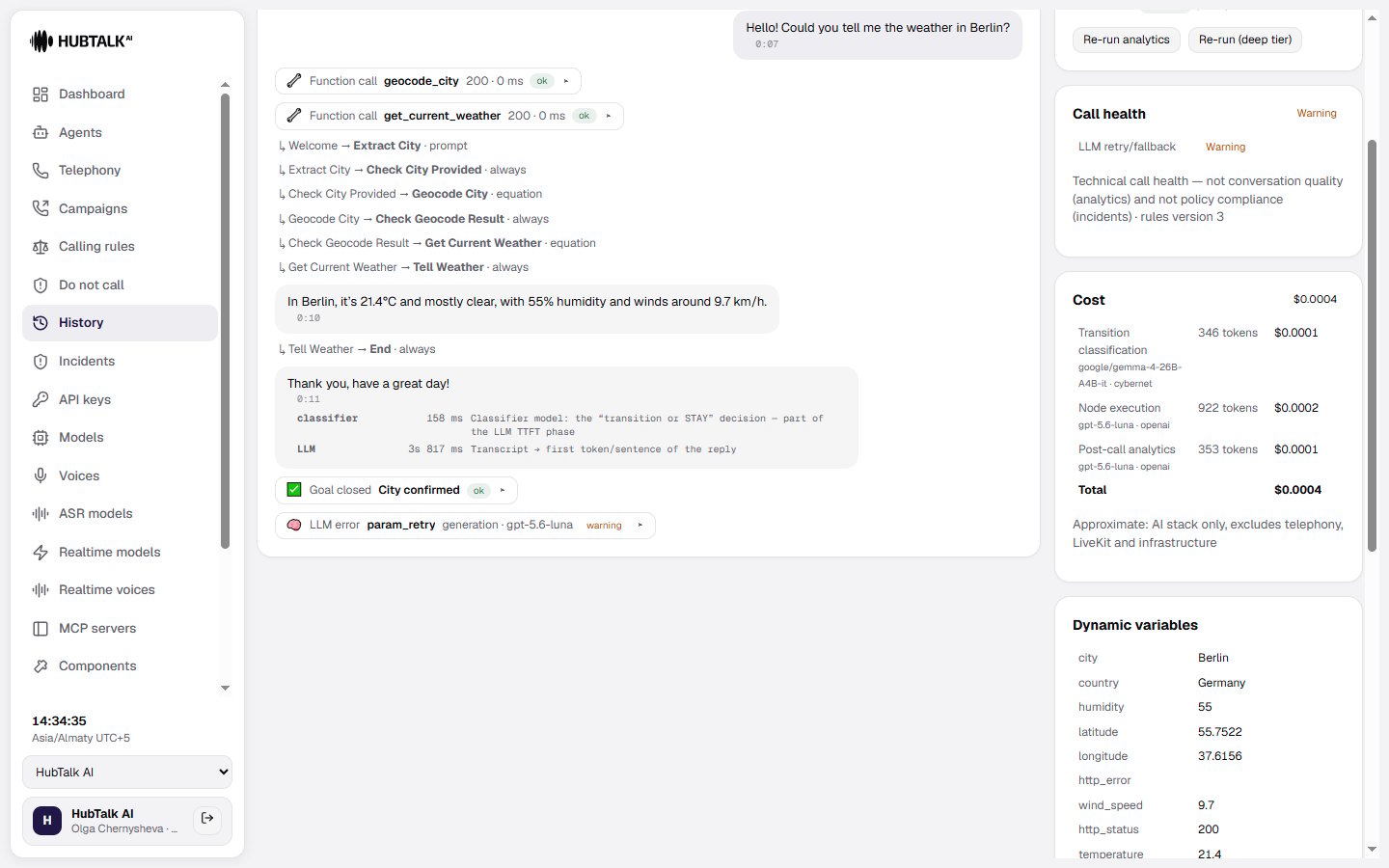This screenshot has height=868, width=1389.
Task: Click the logout icon next to HubTalk AI
Action: point(207,819)
